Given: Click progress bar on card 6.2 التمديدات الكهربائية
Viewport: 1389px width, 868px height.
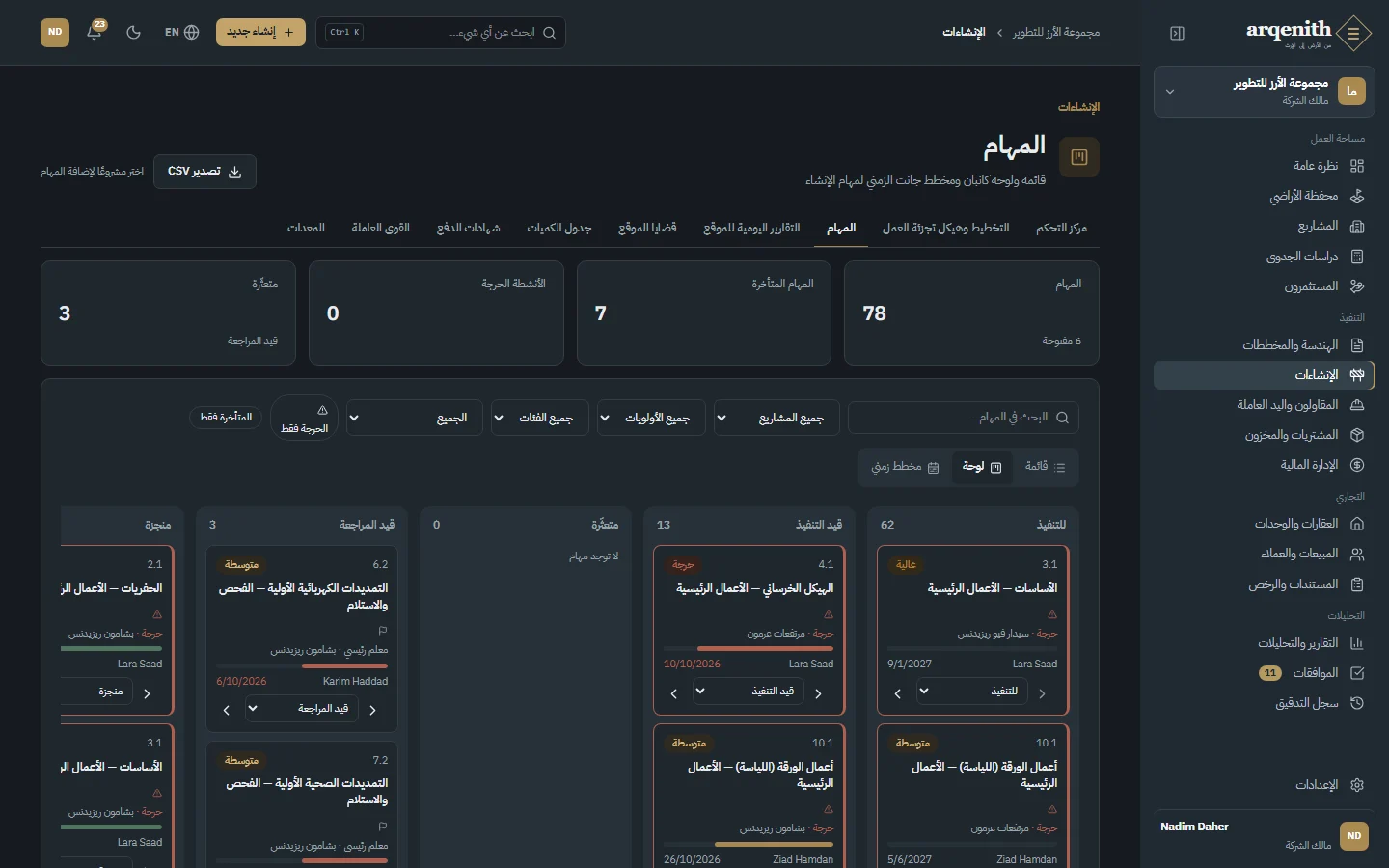Looking at the screenshot, I should pyautogui.click(x=302, y=665).
